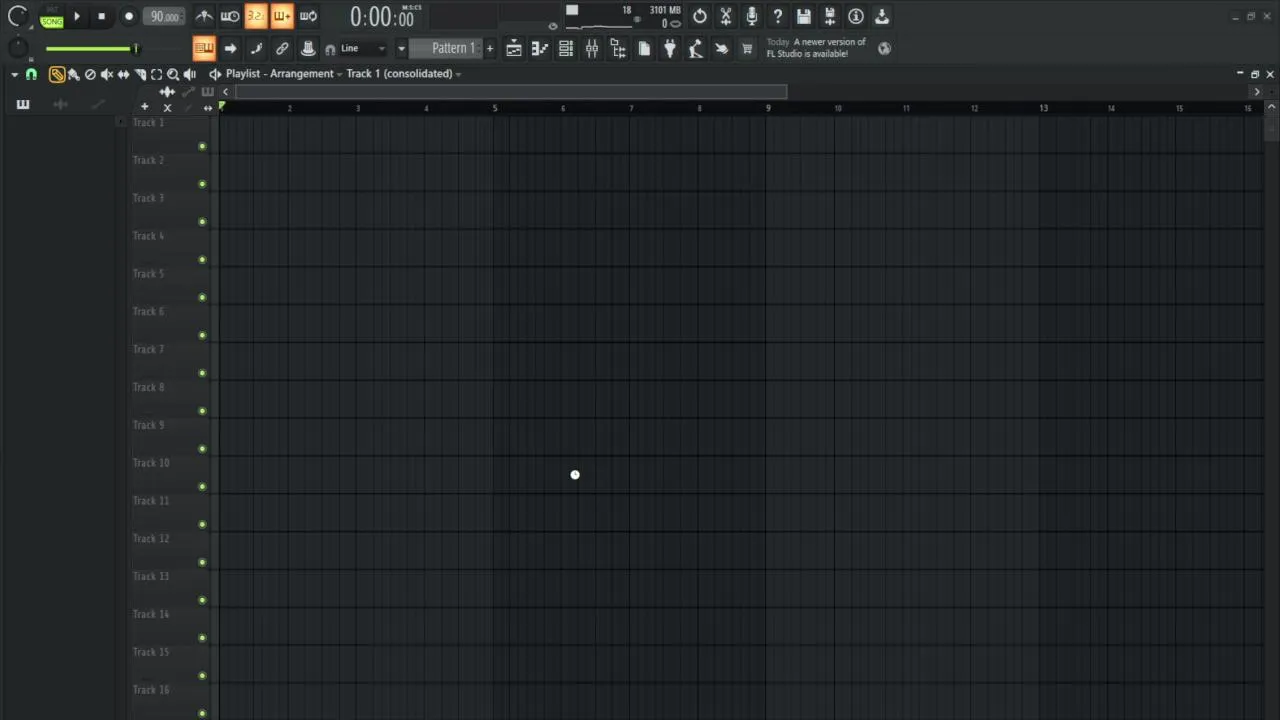Screen dimensions: 1280x720
Task: Toggle the step editing mode icon
Action: [x=256, y=48]
